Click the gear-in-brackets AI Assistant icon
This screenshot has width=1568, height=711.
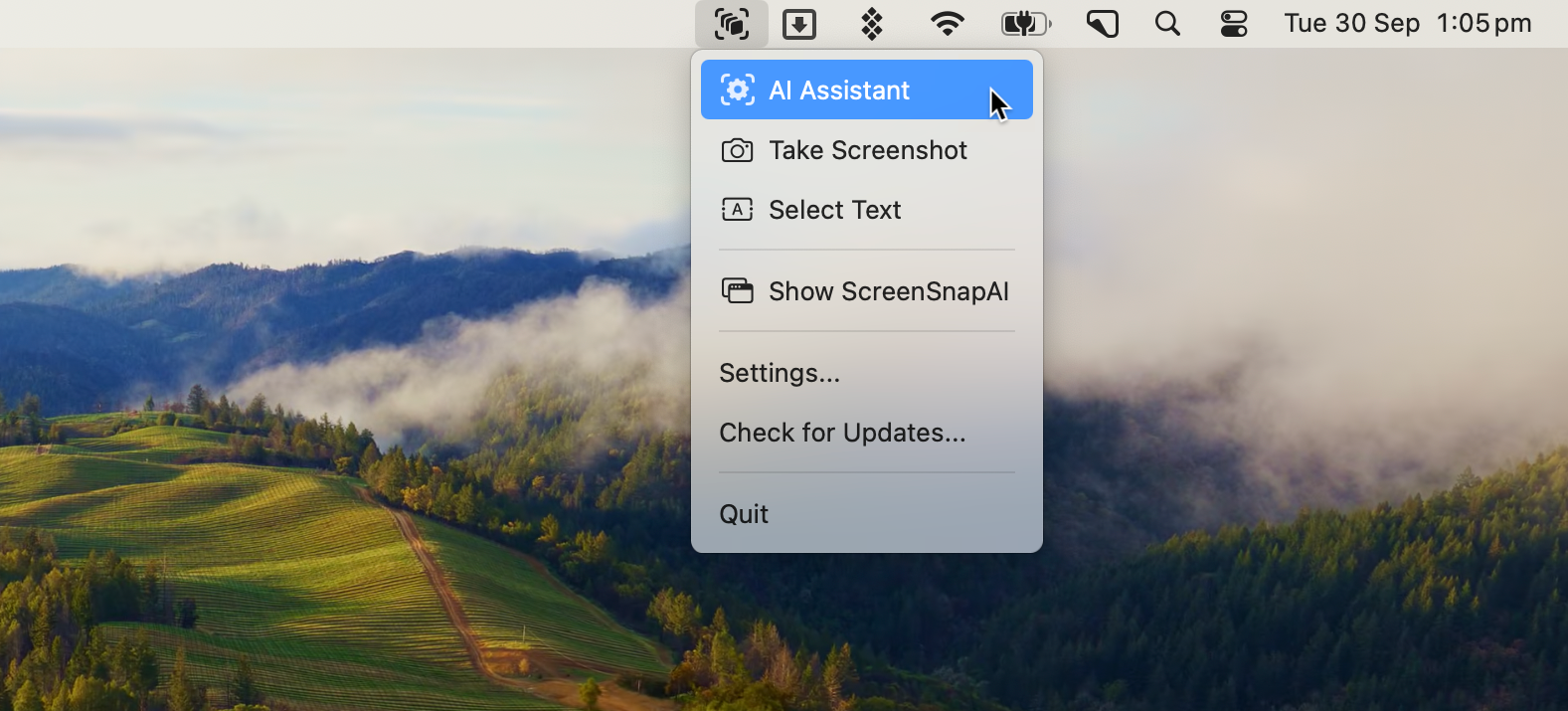point(737,90)
